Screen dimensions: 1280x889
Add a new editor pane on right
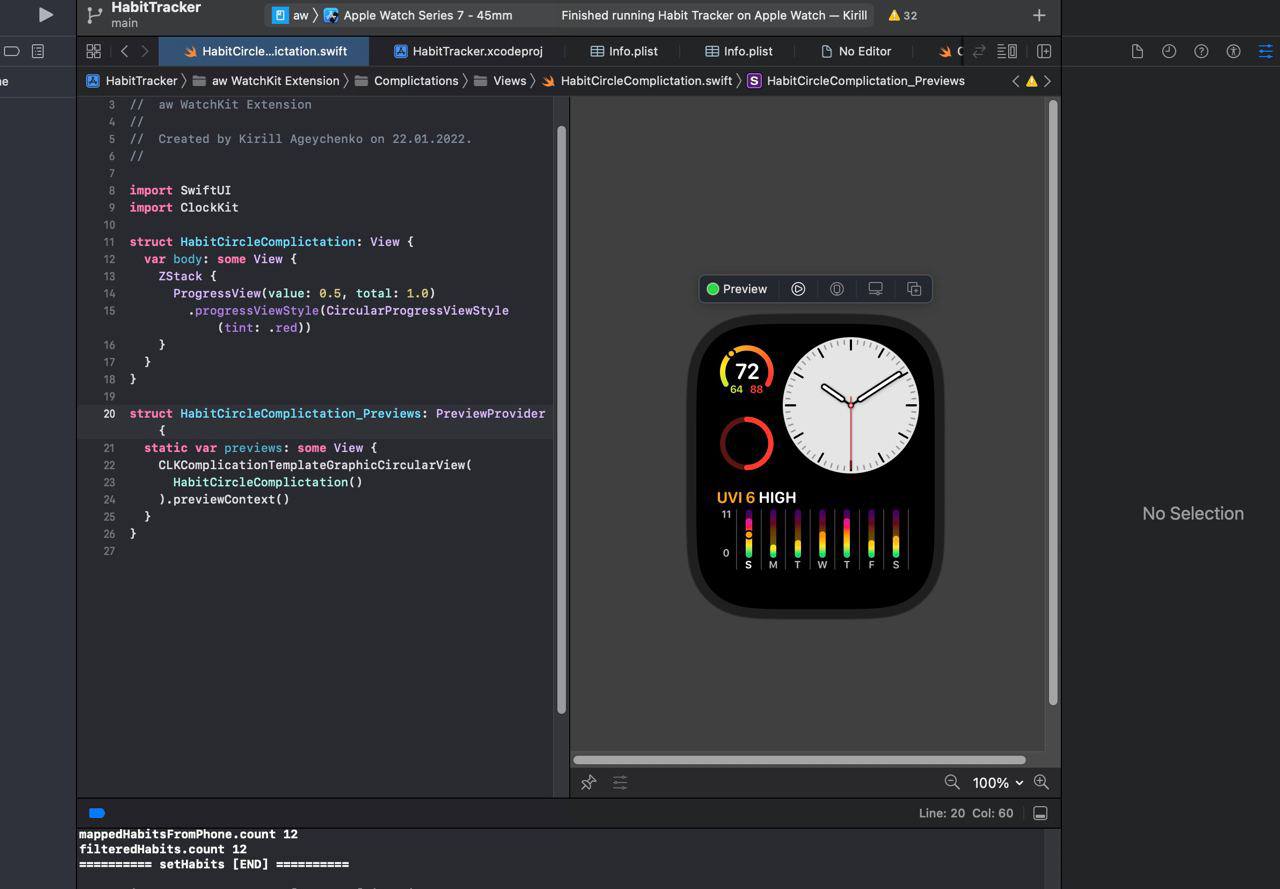click(1044, 51)
